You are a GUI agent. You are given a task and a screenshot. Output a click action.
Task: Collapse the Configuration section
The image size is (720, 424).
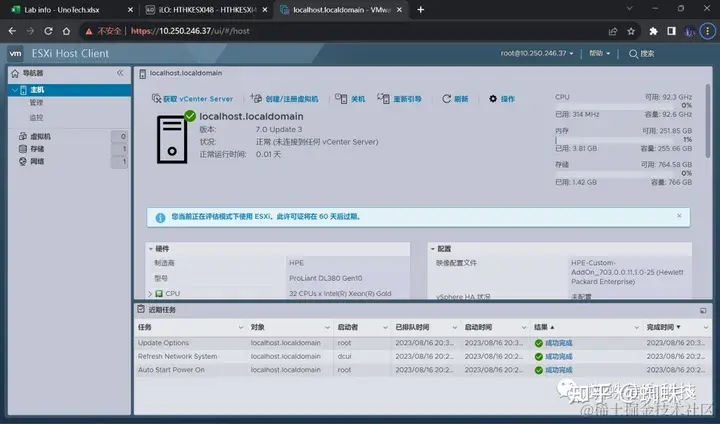coord(433,249)
